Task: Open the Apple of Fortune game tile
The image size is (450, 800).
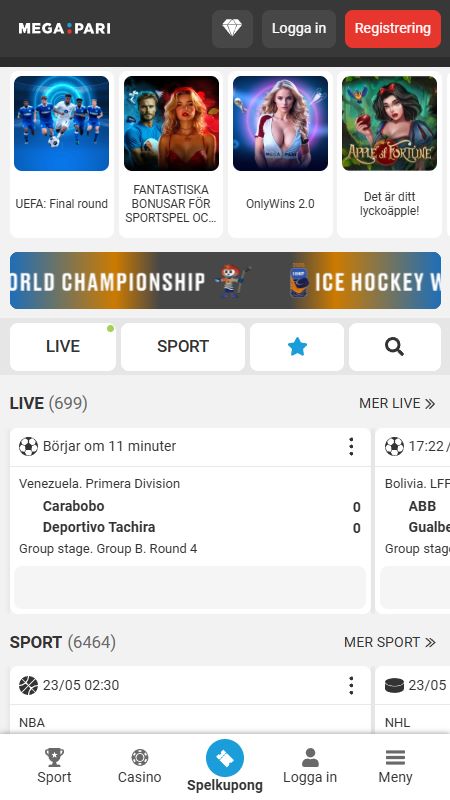Action: pyautogui.click(x=389, y=155)
